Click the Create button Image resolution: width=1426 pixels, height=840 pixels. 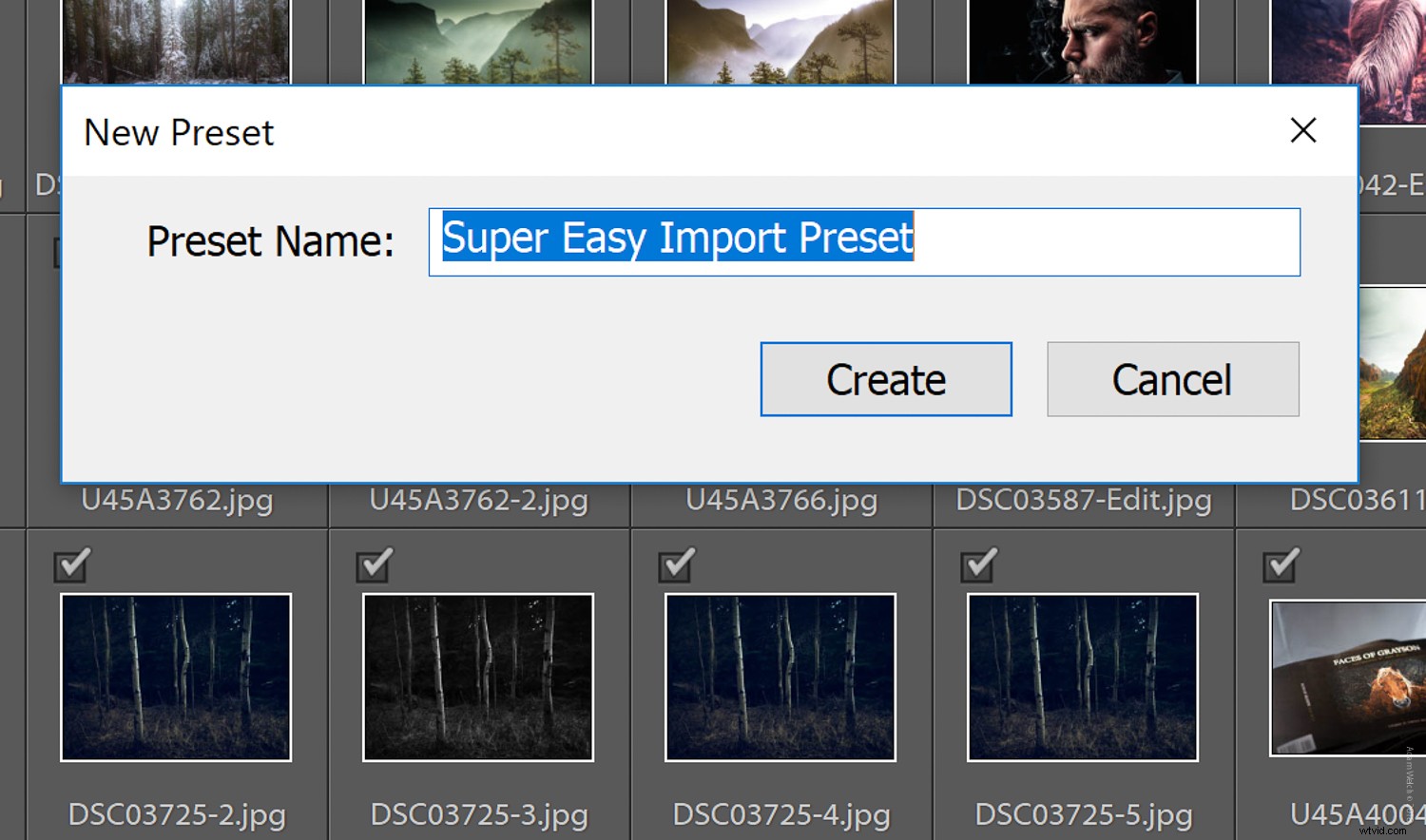point(885,378)
